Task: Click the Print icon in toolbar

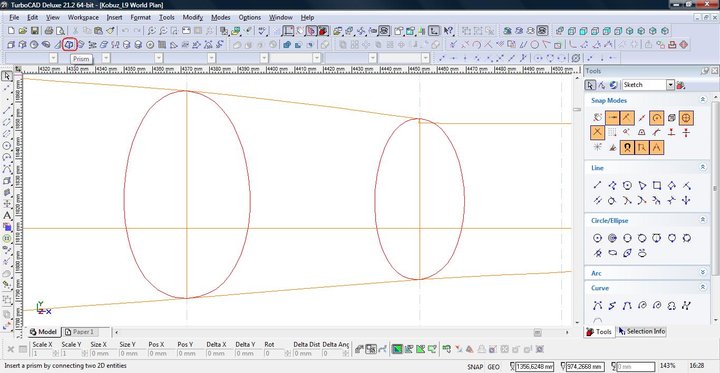Action: click(49, 31)
